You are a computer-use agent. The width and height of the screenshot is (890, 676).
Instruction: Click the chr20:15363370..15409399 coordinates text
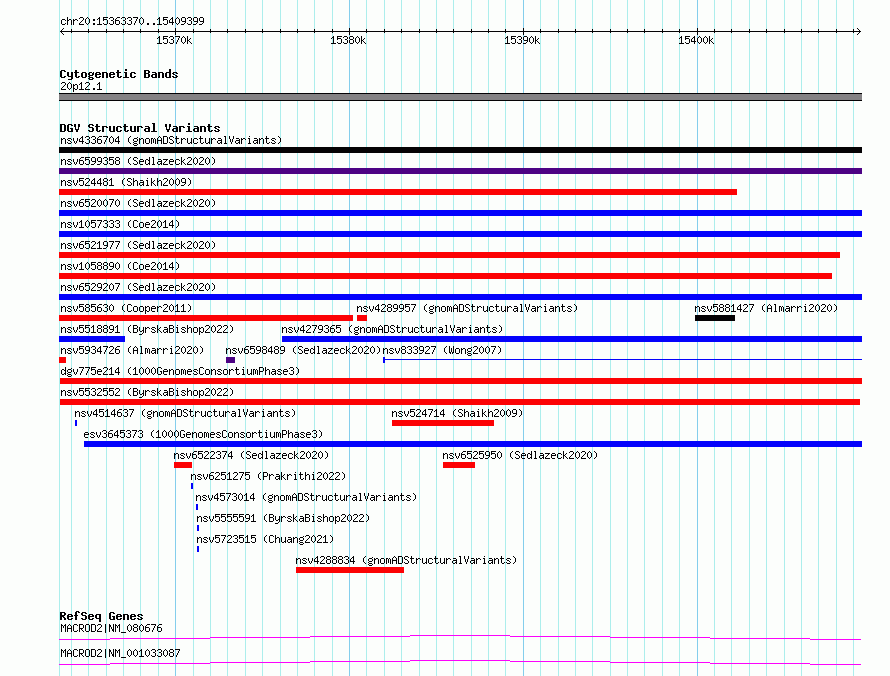(x=132, y=21)
